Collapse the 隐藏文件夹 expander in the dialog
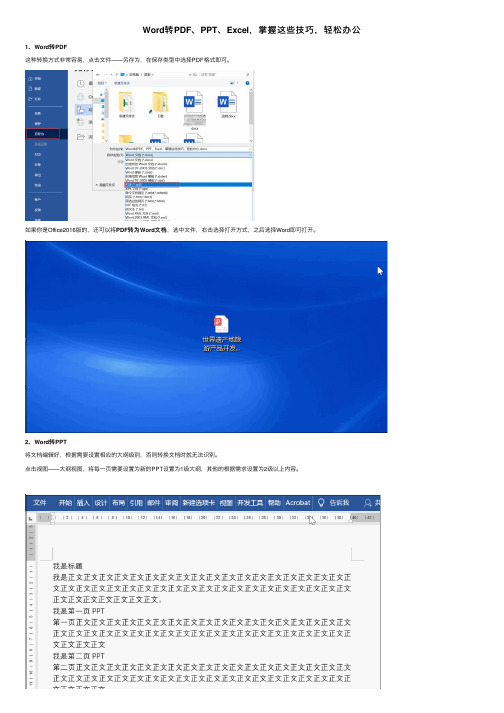 pyautogui.click(x=105, y=185)
